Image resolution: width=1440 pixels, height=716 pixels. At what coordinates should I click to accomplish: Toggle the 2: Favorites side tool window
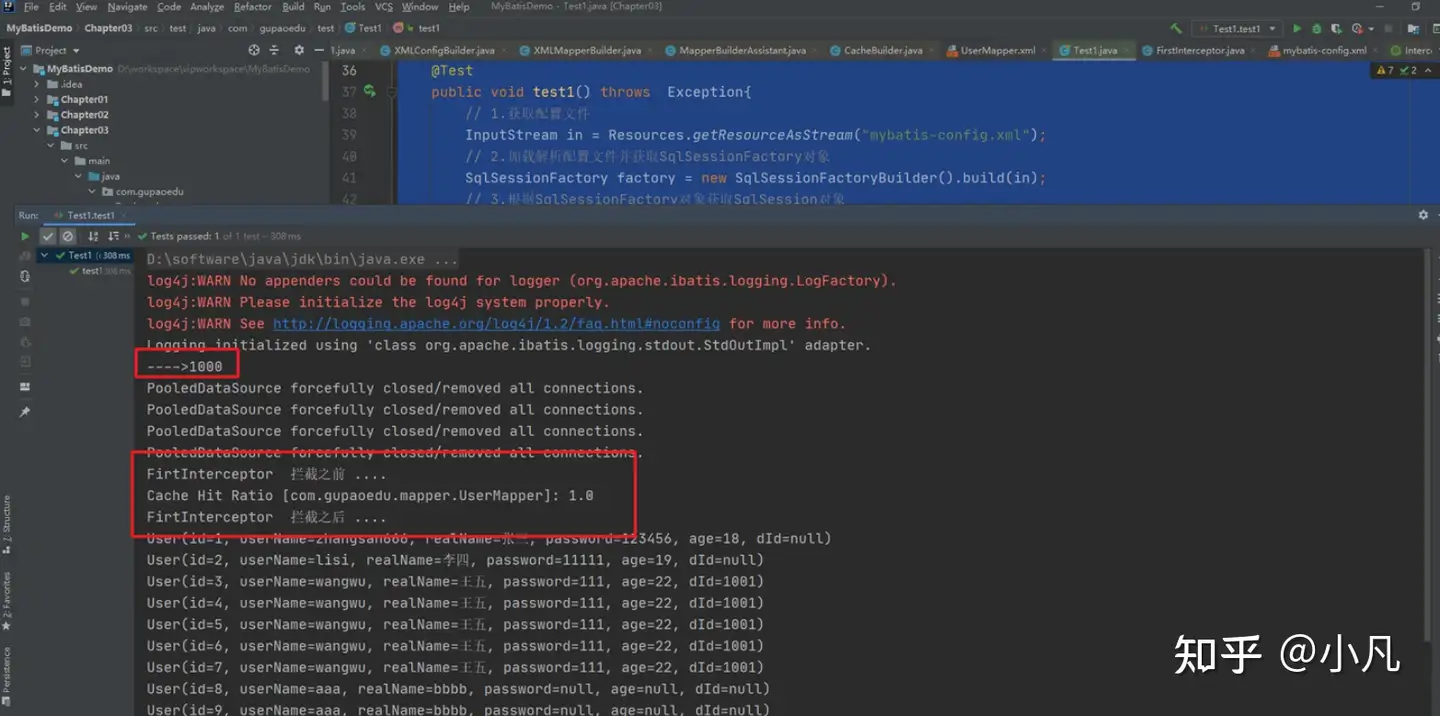(6, 602)
